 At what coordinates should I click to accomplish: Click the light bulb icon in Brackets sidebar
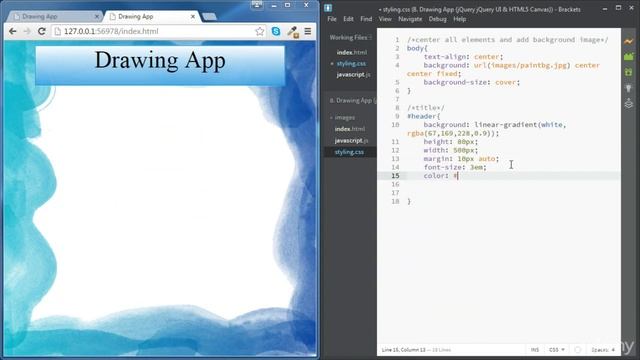[629, 88]
